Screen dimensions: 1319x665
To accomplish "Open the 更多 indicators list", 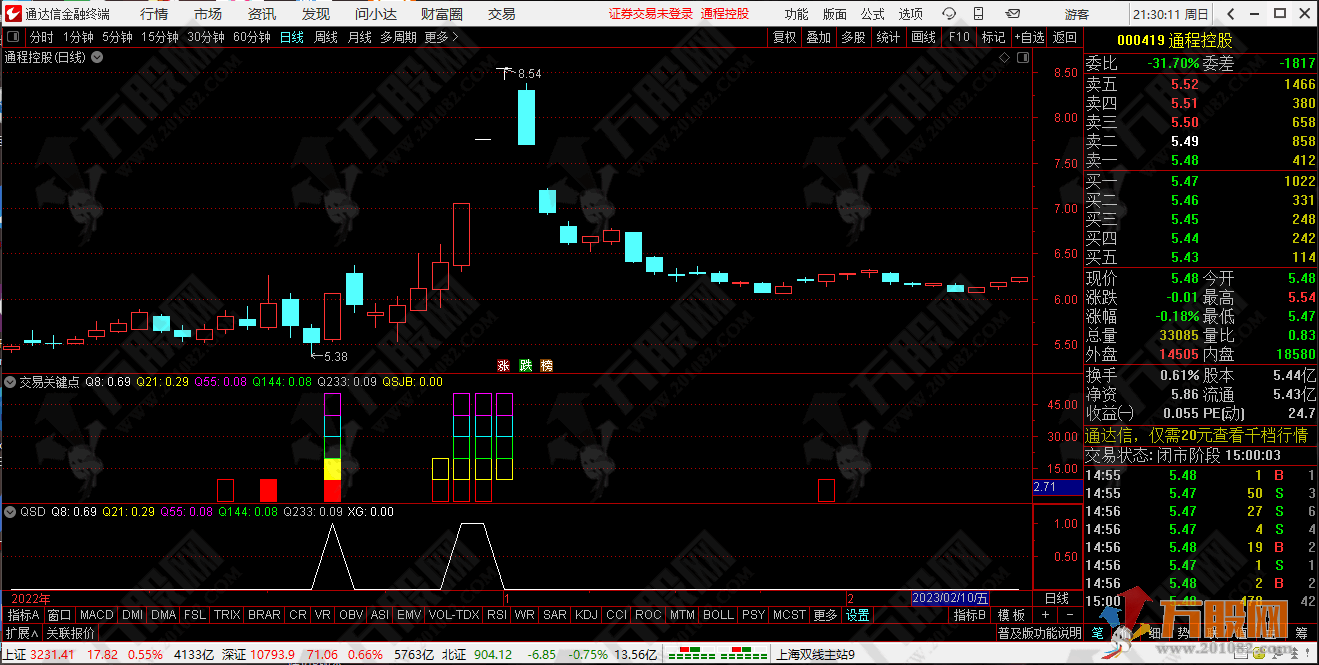I will 826,615.
